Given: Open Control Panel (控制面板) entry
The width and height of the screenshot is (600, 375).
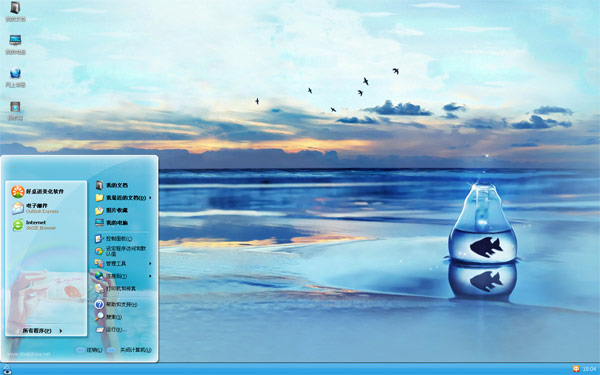Looking at the screenshot, I should [114, 239].
